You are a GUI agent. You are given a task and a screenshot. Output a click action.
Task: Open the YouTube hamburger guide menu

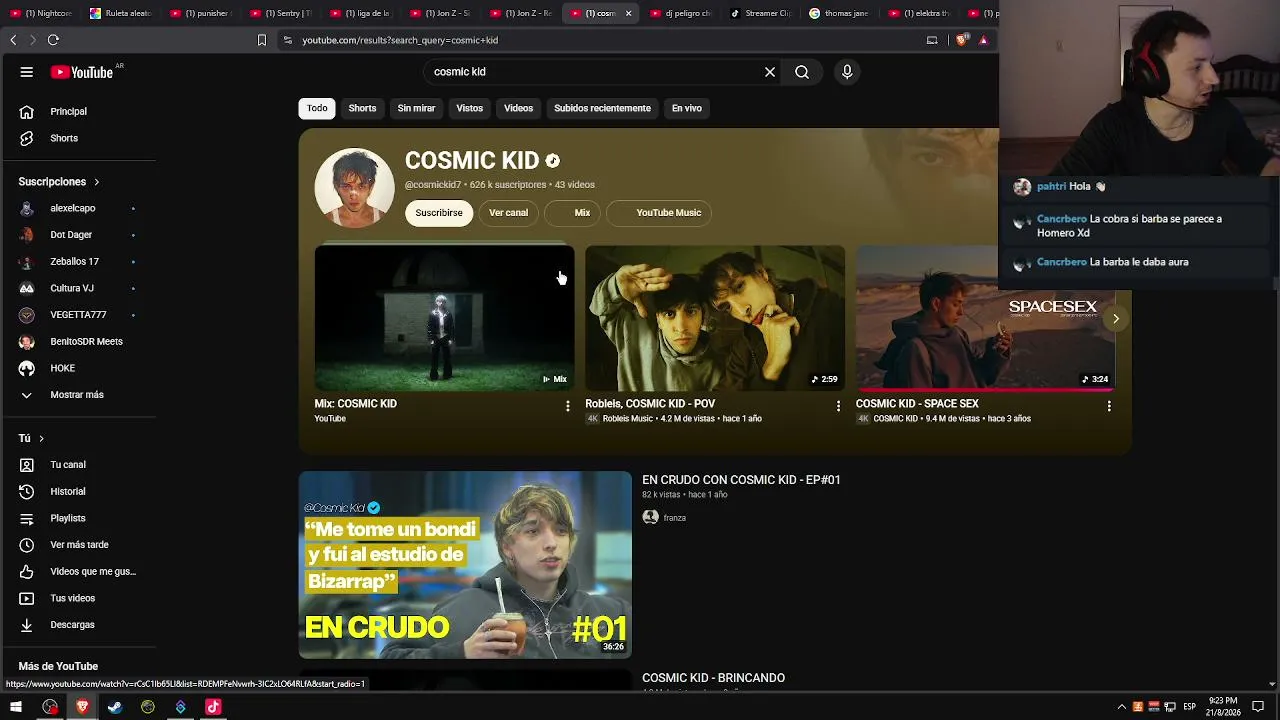click(x=27, y=72)
